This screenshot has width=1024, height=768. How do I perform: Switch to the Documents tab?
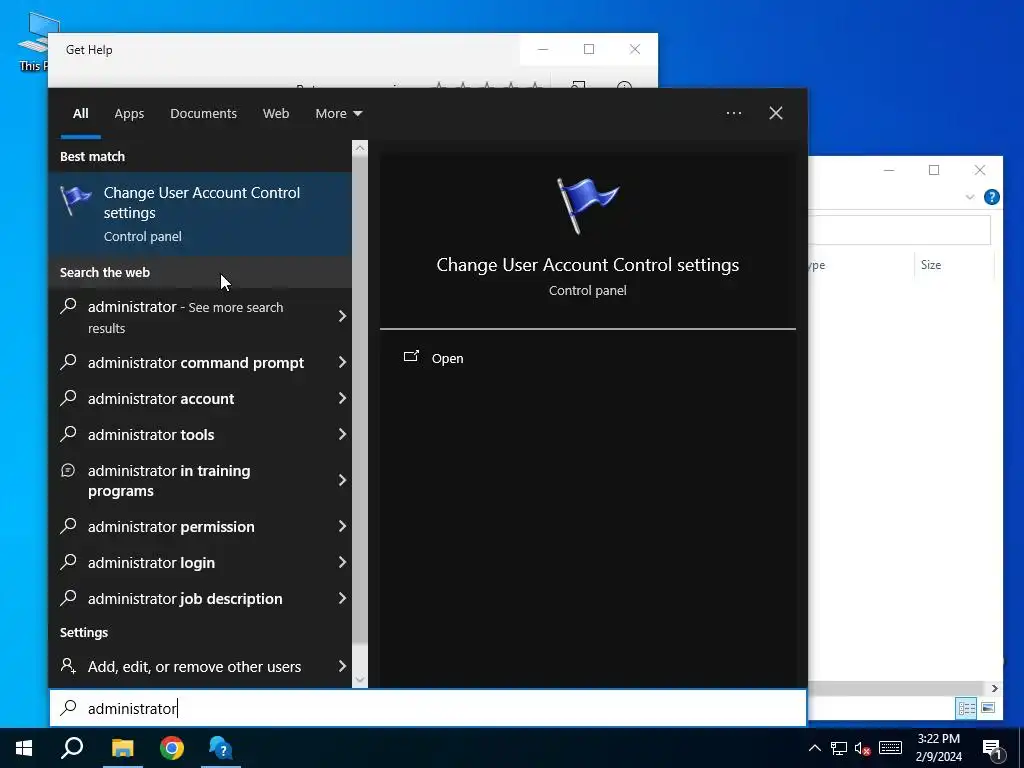pyautogui.click(x=204, y=114)
